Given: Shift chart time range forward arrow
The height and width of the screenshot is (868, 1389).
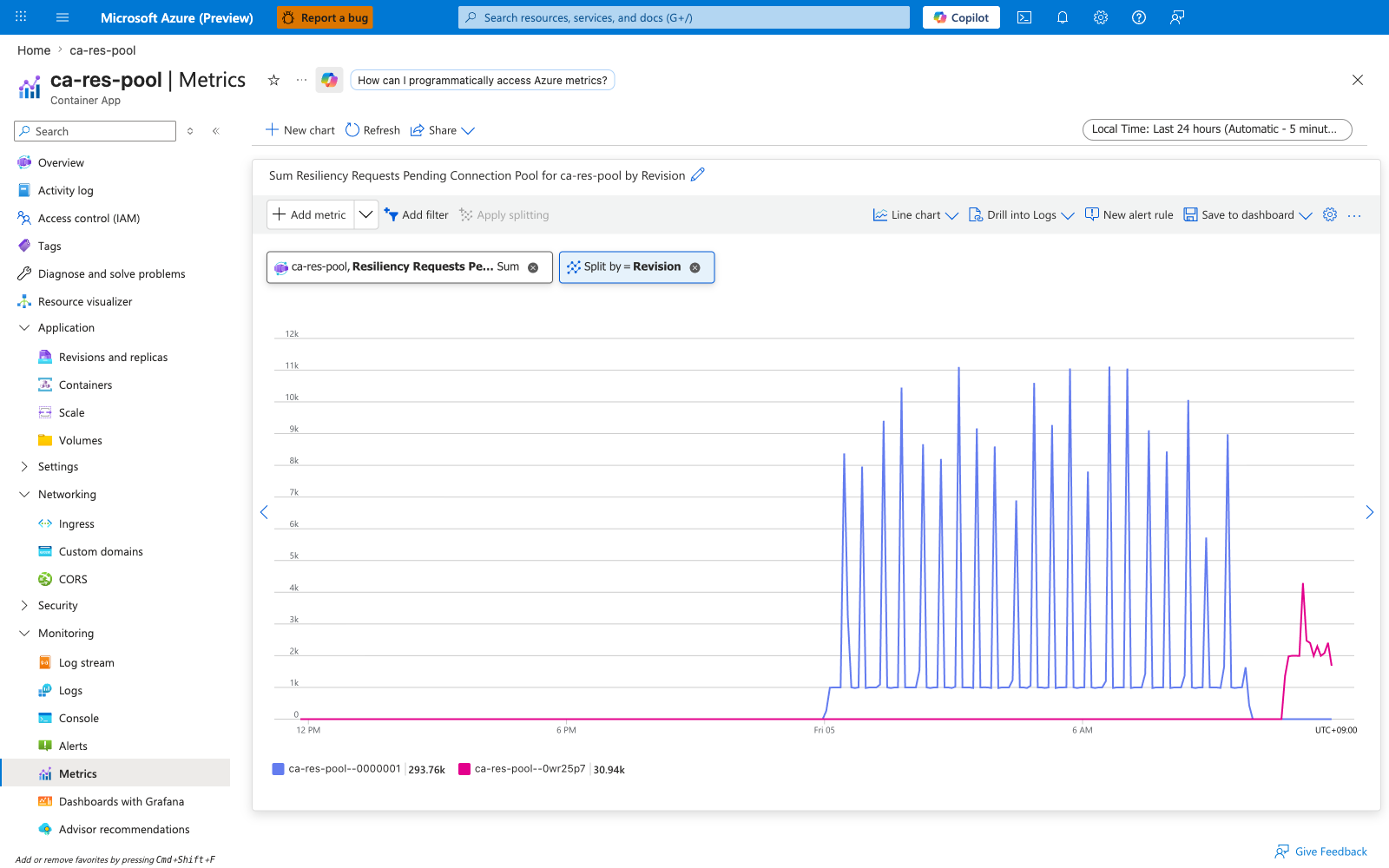Looking at the screenshot, I should [1370, 512].
